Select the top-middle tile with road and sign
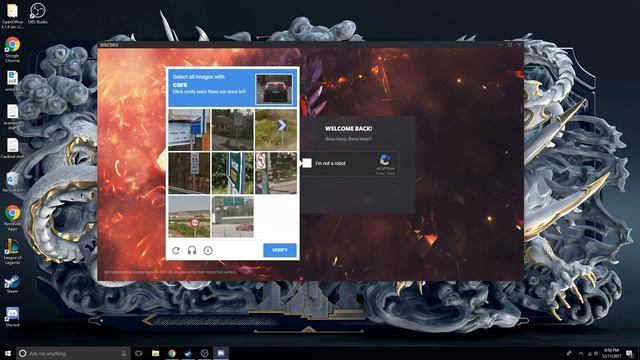This screenshot has height=360, width=640. coord(233,130)
